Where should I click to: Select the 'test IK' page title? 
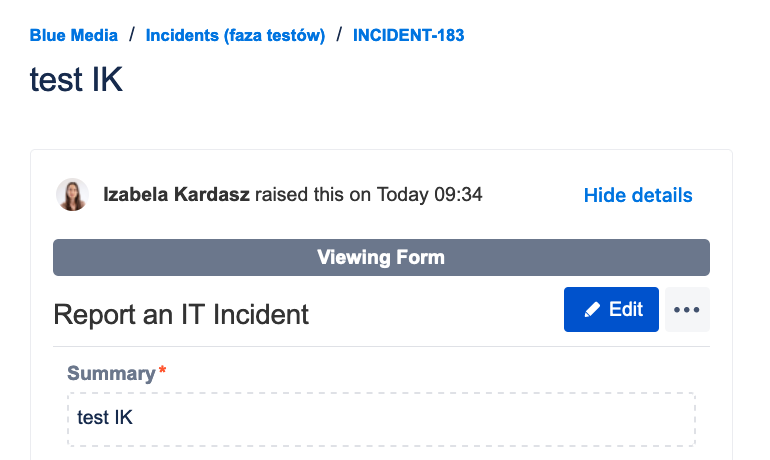[x=76, y=81]
